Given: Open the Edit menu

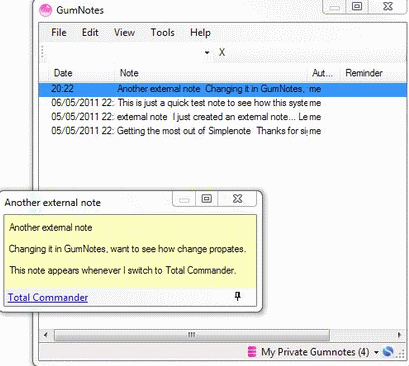Looking at the screenshot, I should click(x=90, y=33).
